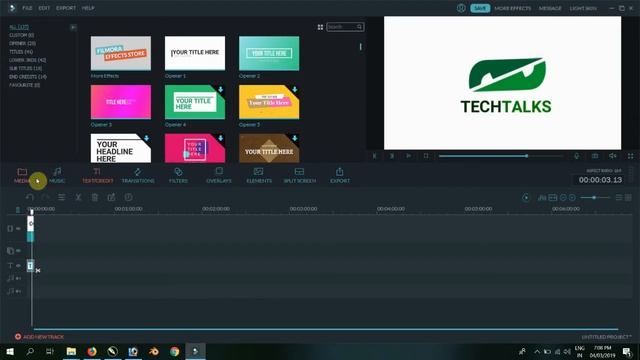Select the All category in titles list
Image resolution: width=640 pixels, height=360 pixels.
(19, 27)
